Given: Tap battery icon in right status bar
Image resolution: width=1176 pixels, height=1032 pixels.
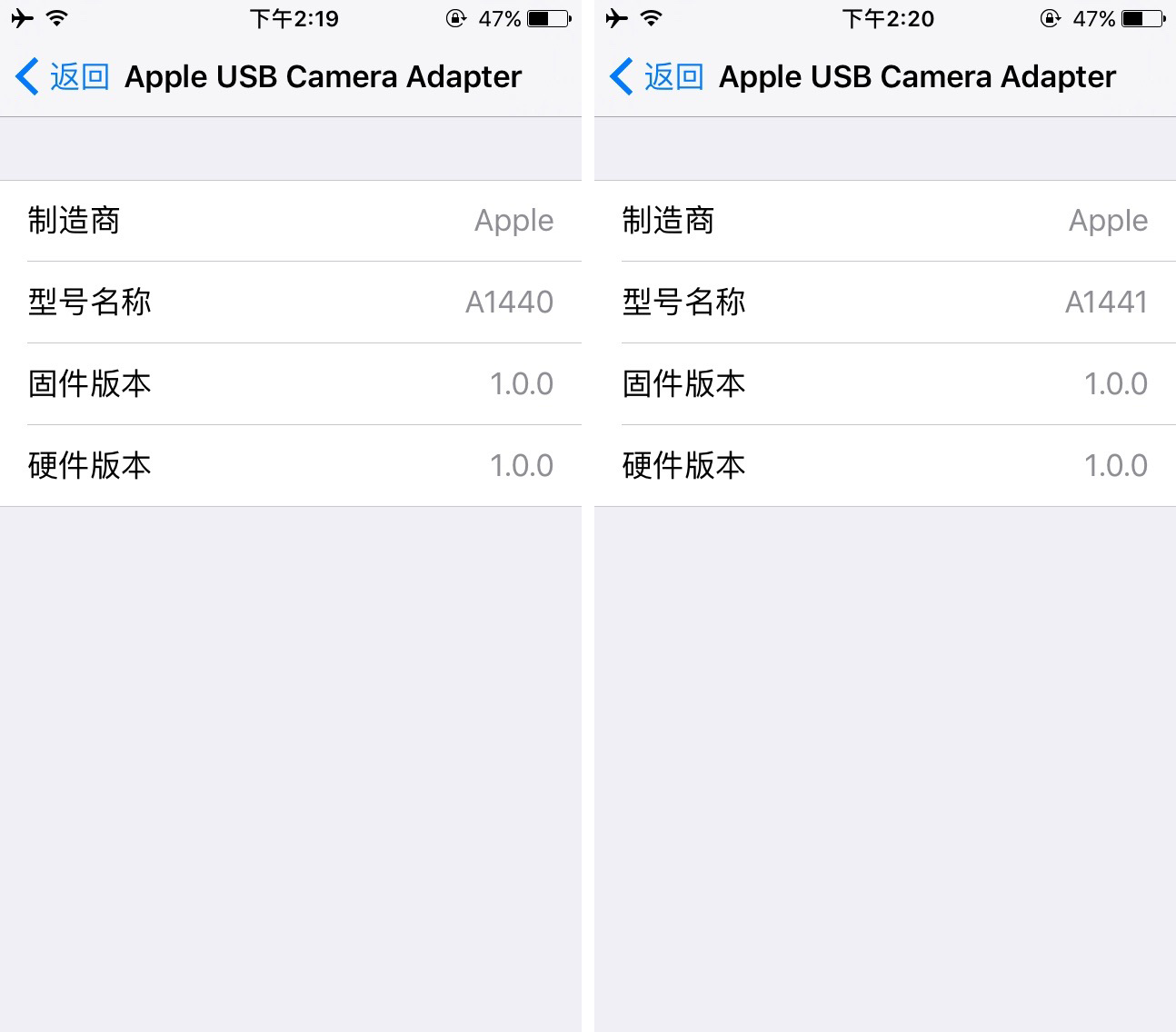Looking at the screenshot, I should pyautogui.click(x=1144, y=18).
